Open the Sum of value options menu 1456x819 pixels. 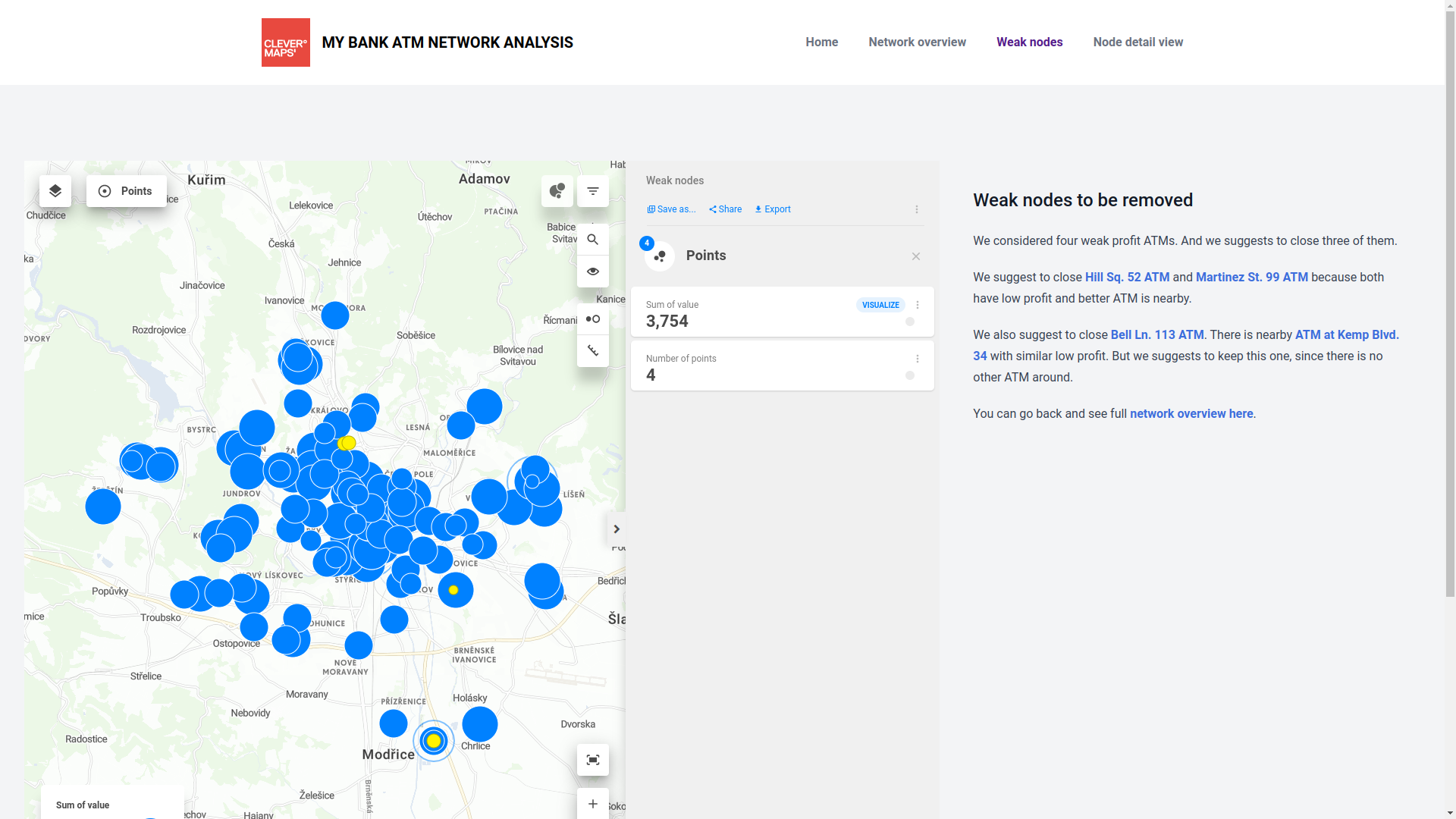(x=918, y=305)
